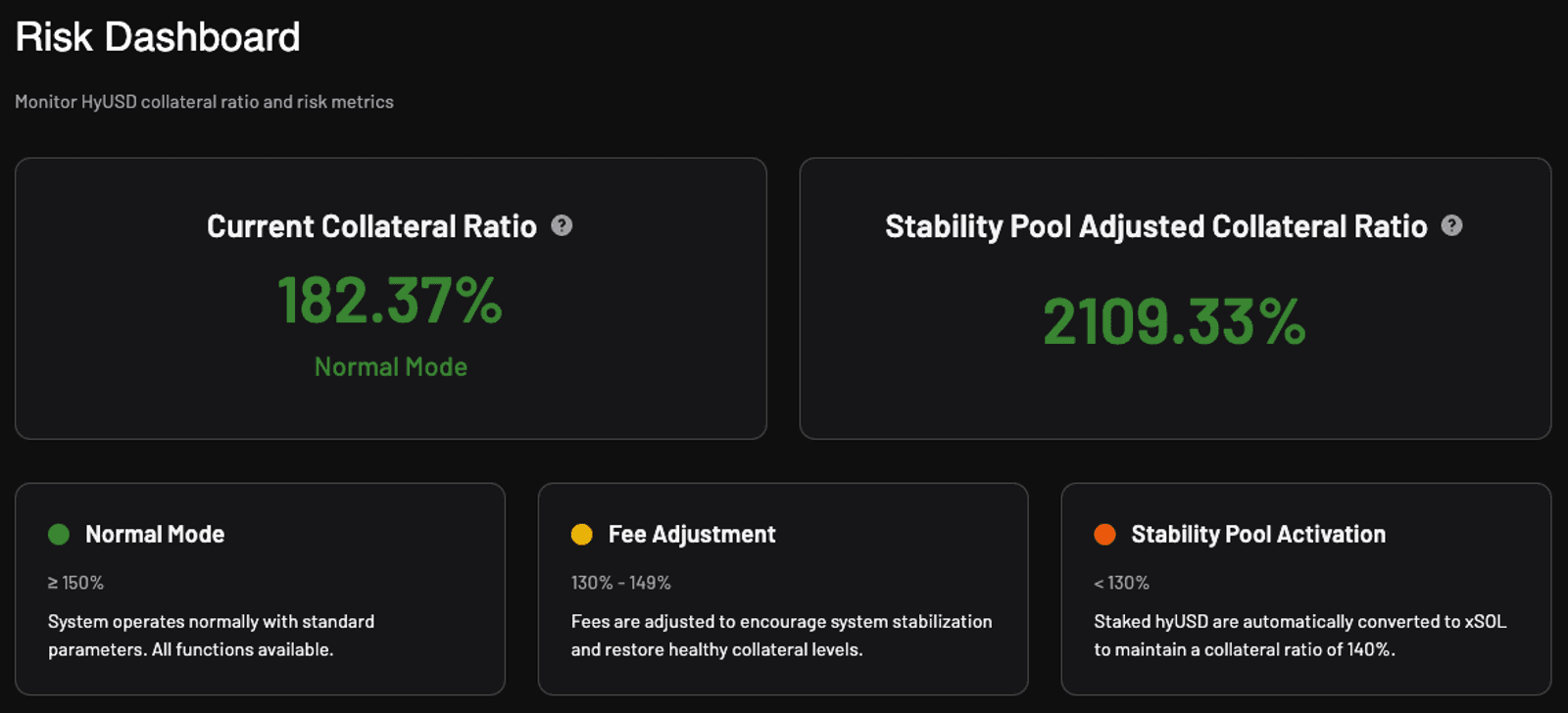Screen dimensions: 1568x713
Task: Click help icon beside Stability Pool Adjusted Collateral Ratio
Action: [1451, 225]
